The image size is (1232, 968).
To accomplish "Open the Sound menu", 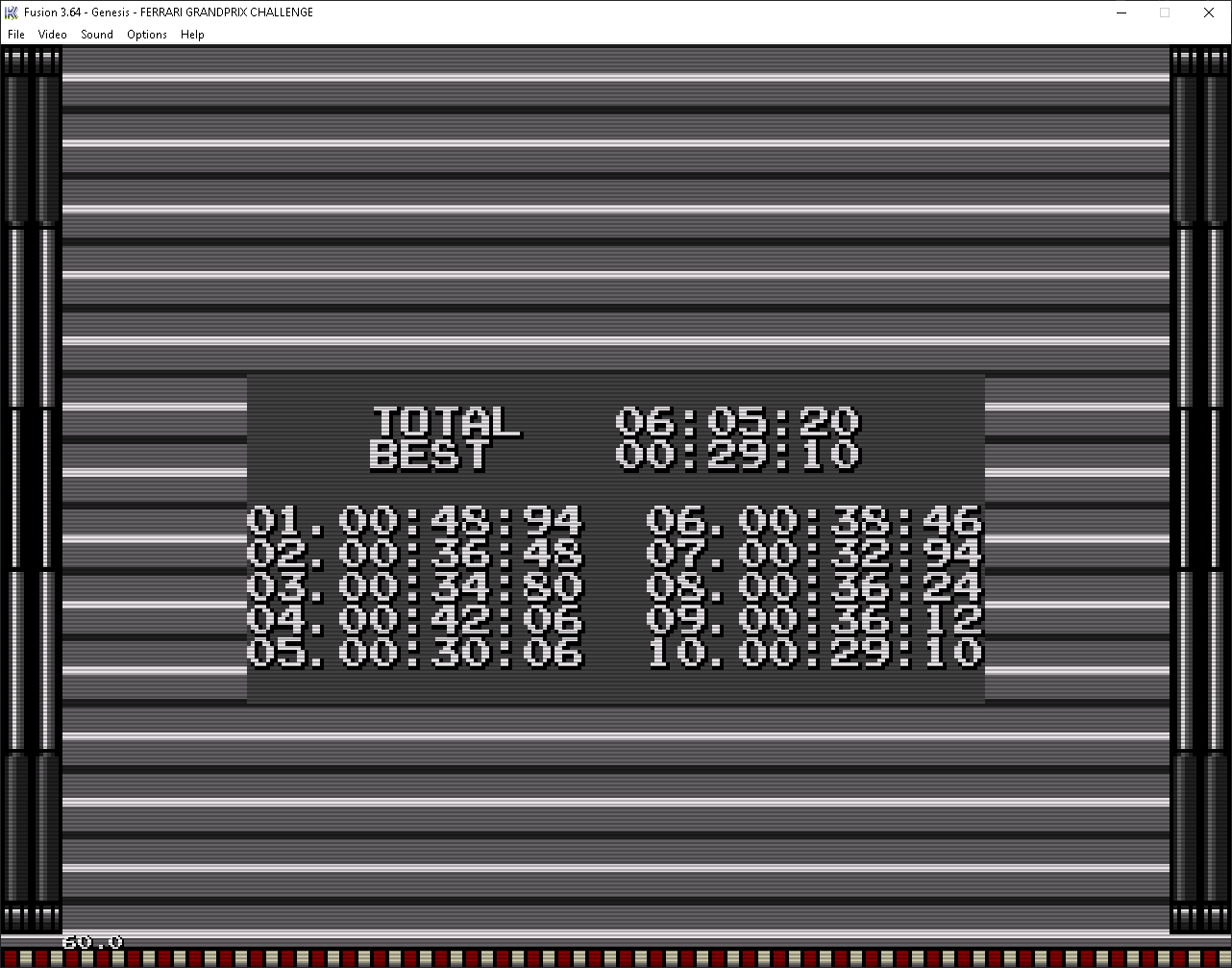I will click(96, 35).
